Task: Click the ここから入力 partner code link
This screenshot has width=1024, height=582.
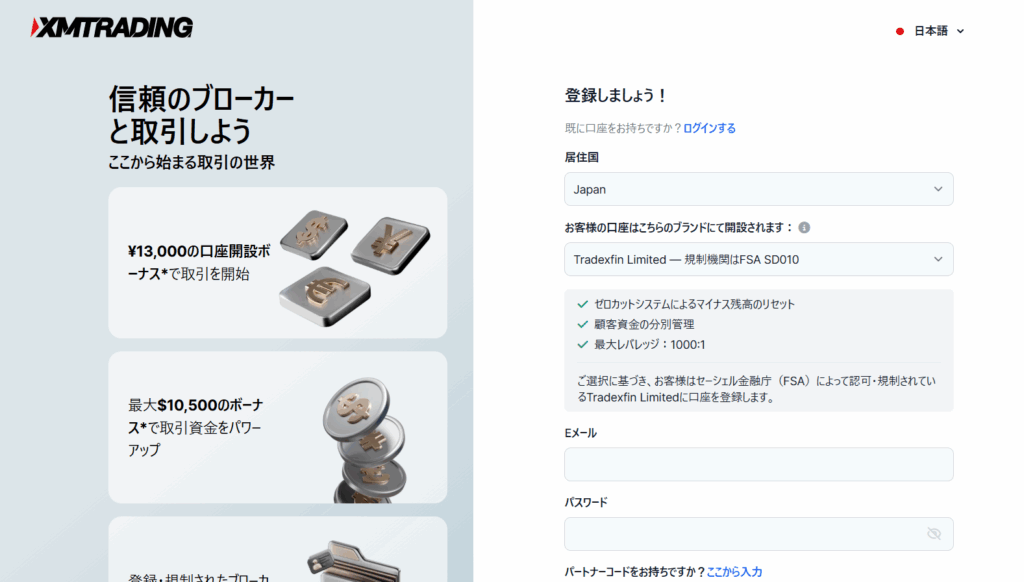Action: click(734, 572)
